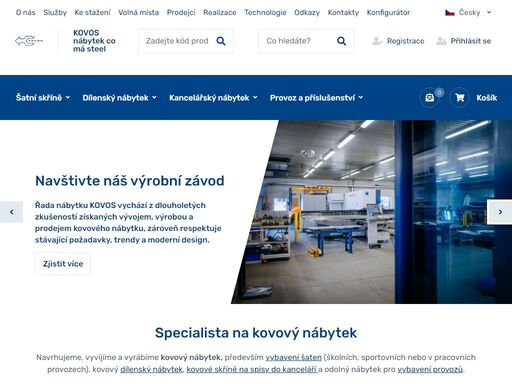Click the 'Specialista na kovový nábytek' heading
This screenshot has width=512, height=384.
pos(256,333)
